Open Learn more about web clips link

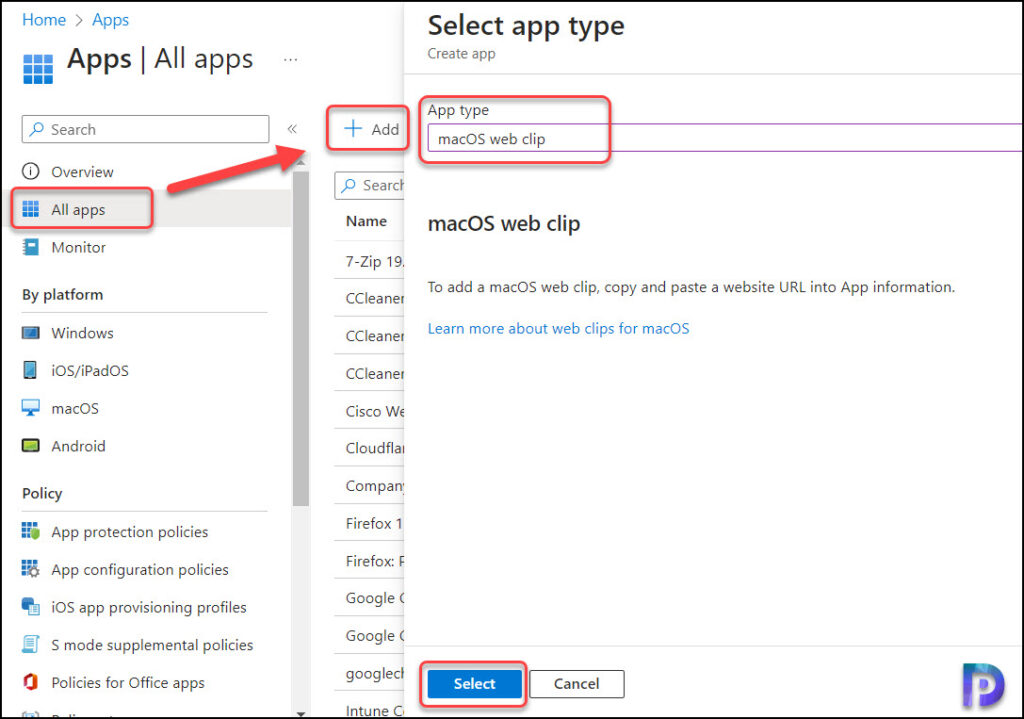click(558, 328)
